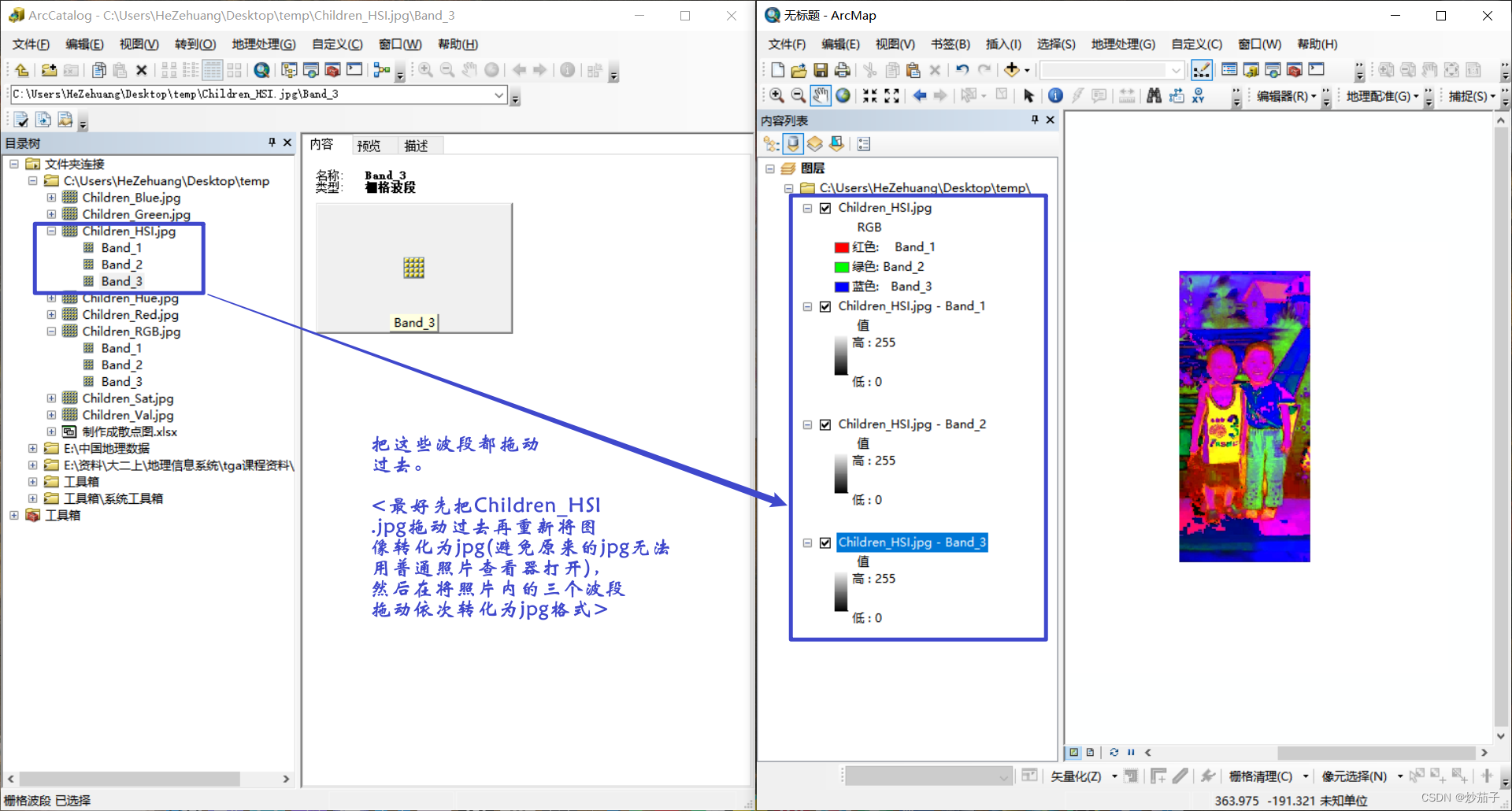This screenshot has height=811, width=1512.
Task: Click Connect To Folder icon in ArcCatalog
Action: [49, 70]
